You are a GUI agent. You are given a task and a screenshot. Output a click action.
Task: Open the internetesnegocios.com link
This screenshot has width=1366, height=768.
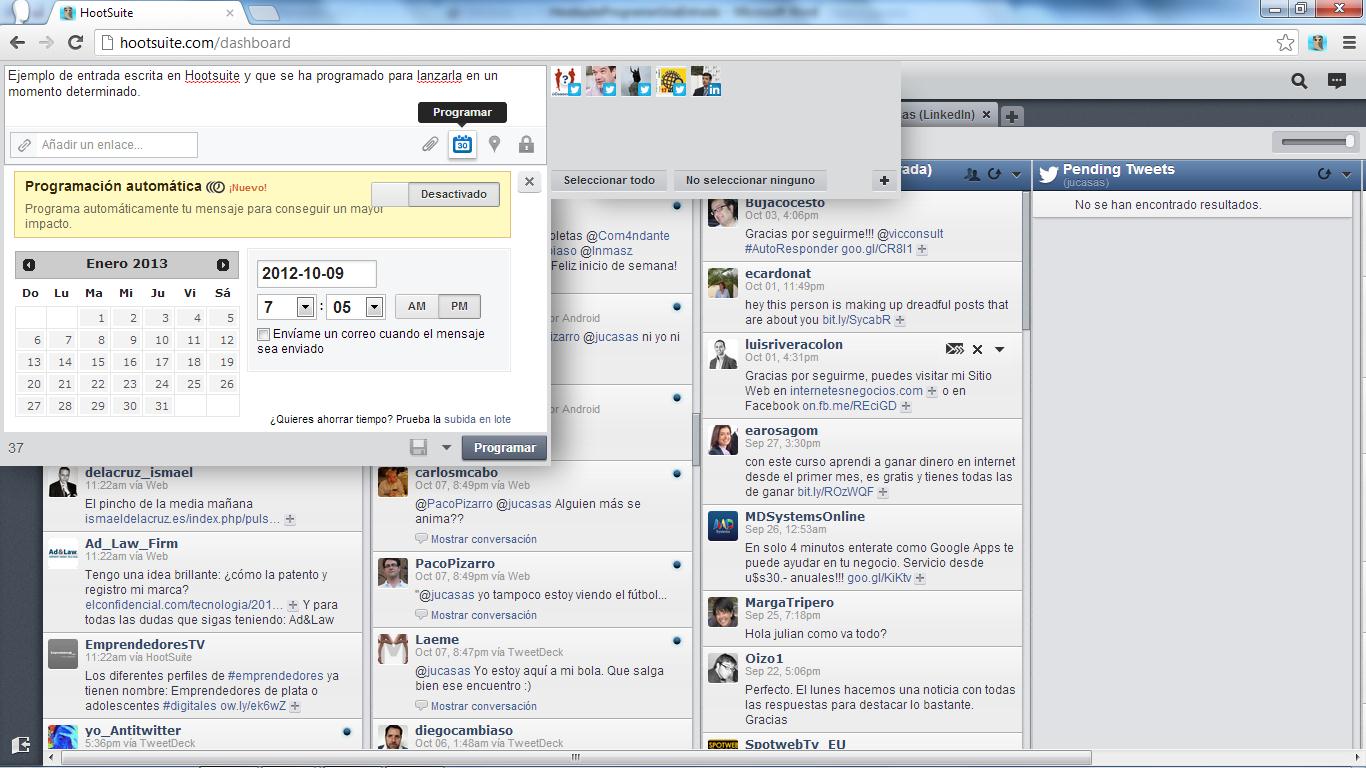click(x=856, y=391)
